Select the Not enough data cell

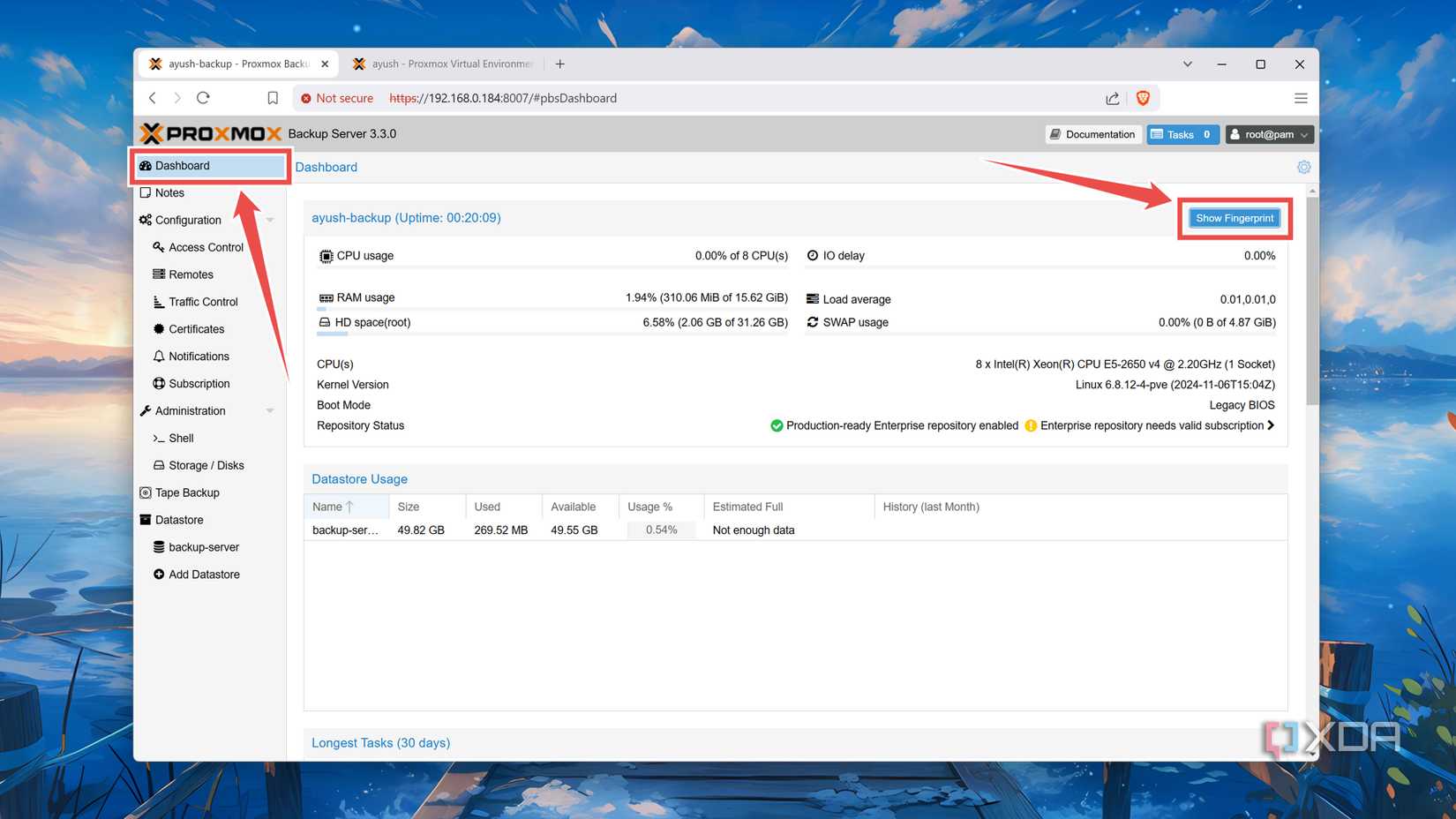coord(754,530)
